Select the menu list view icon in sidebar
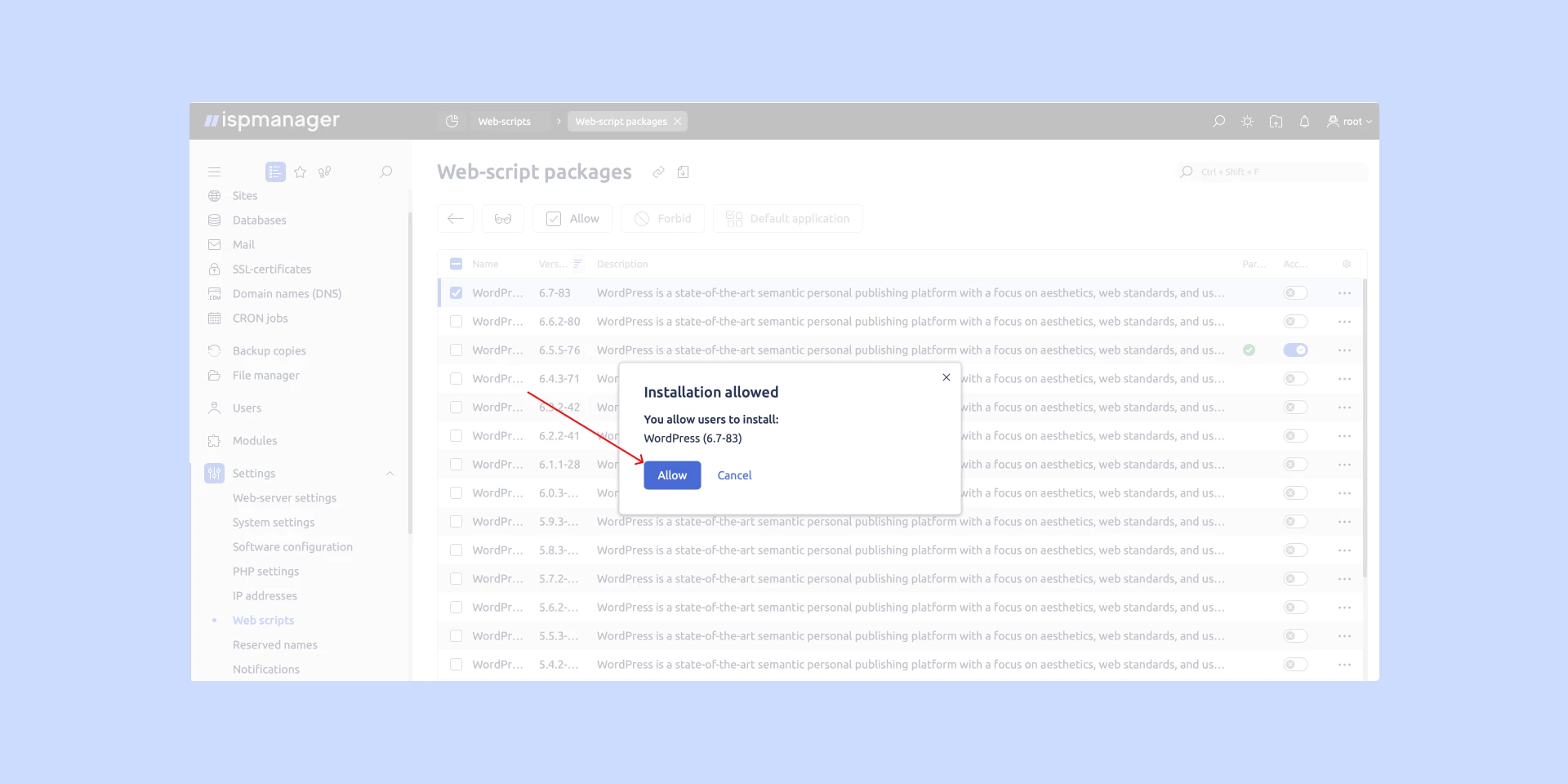The image size is (1568, 784). click(x=275, y=172)
